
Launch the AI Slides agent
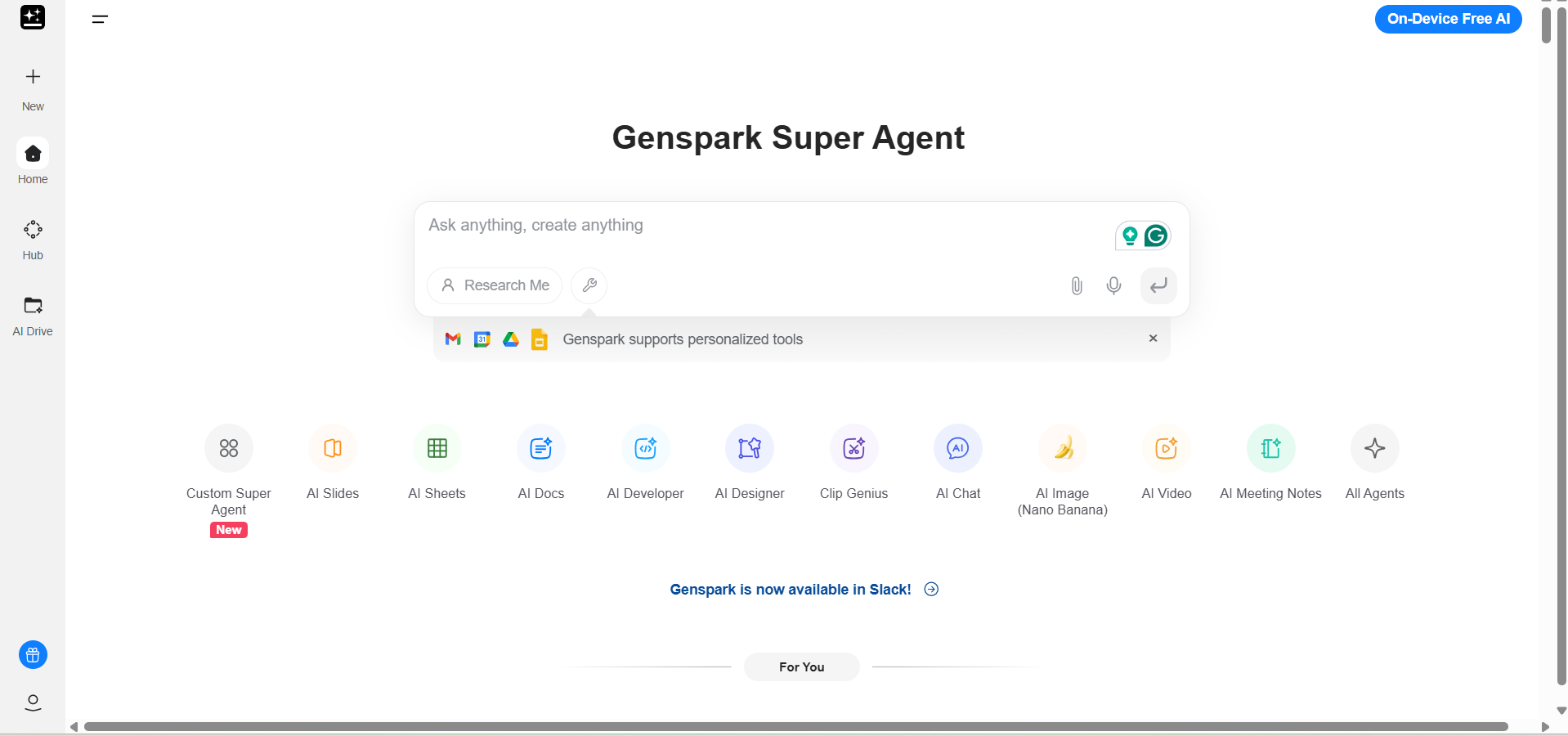click(x=333, y=448)
